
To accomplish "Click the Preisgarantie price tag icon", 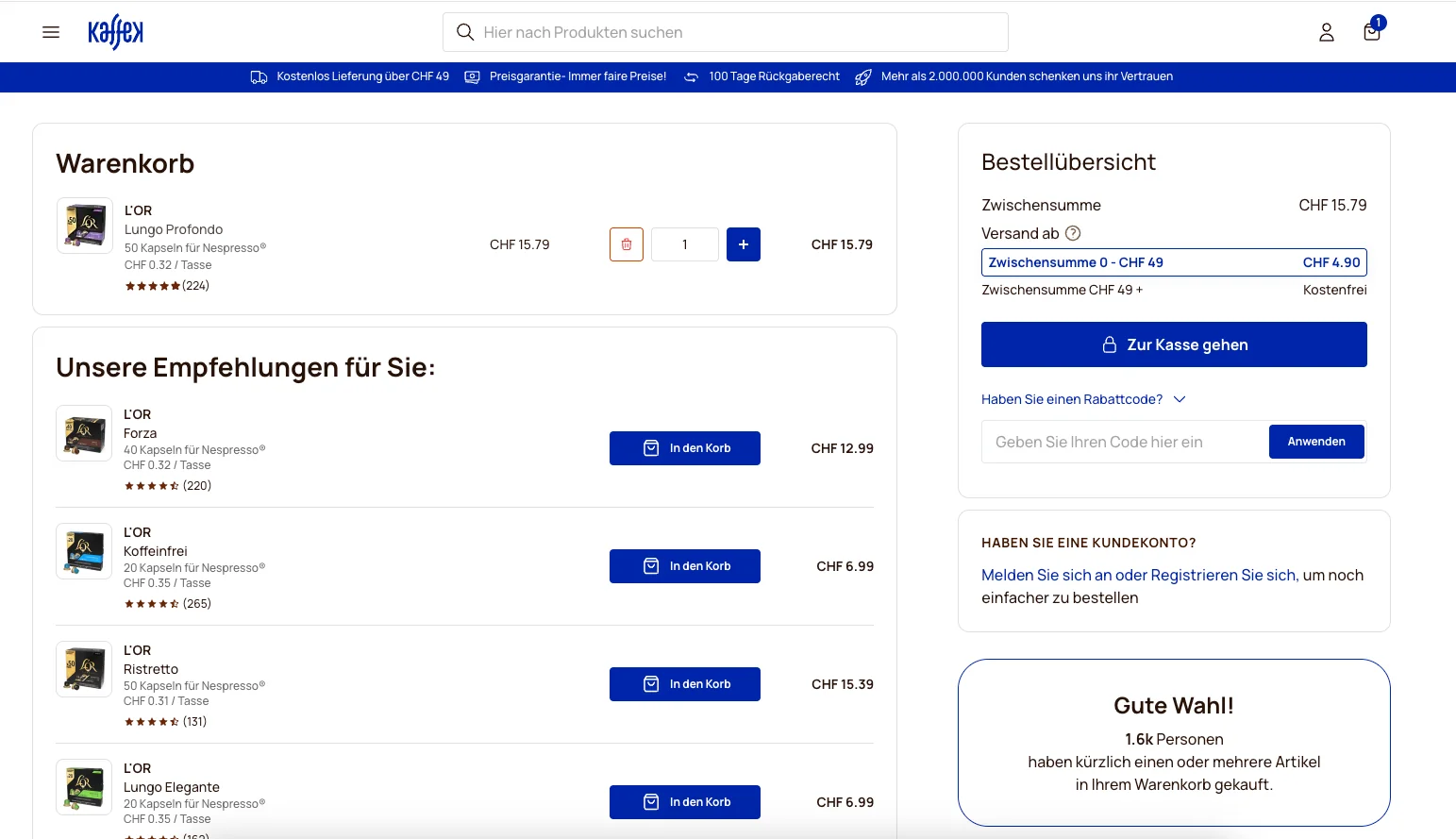I will pos(471,76).
